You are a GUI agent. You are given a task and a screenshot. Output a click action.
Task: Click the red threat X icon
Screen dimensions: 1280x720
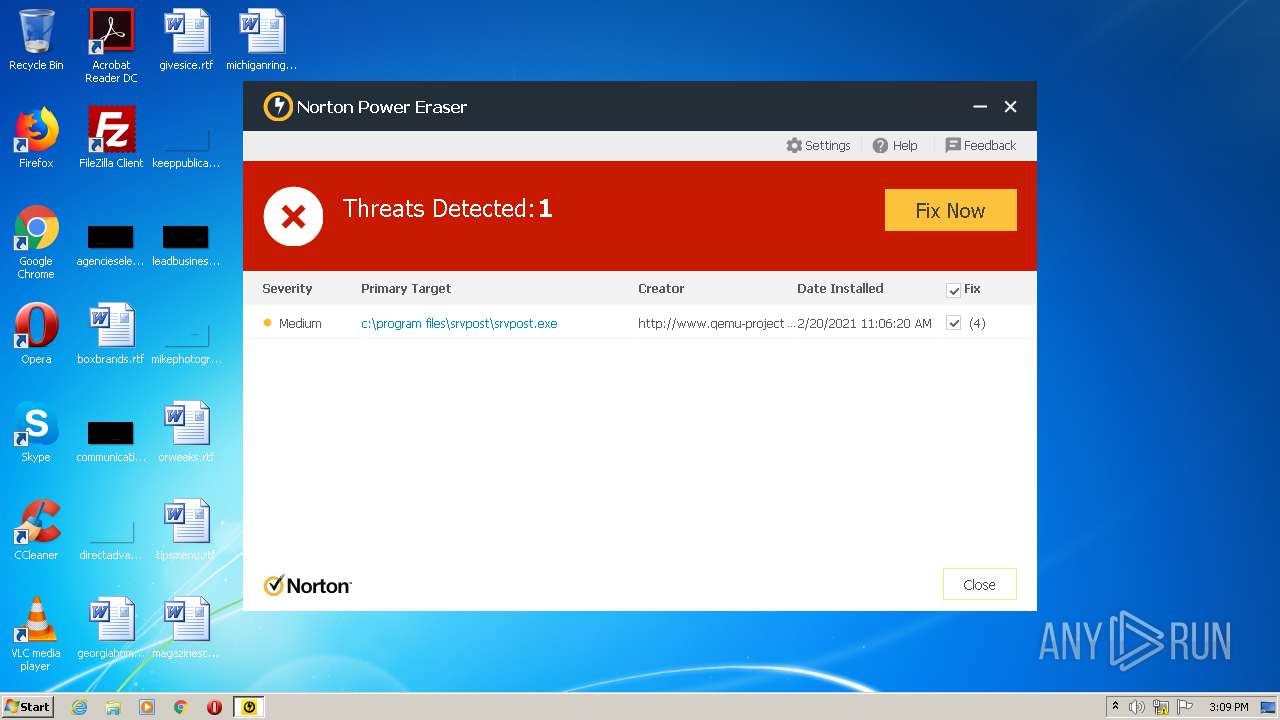point(293,216)
